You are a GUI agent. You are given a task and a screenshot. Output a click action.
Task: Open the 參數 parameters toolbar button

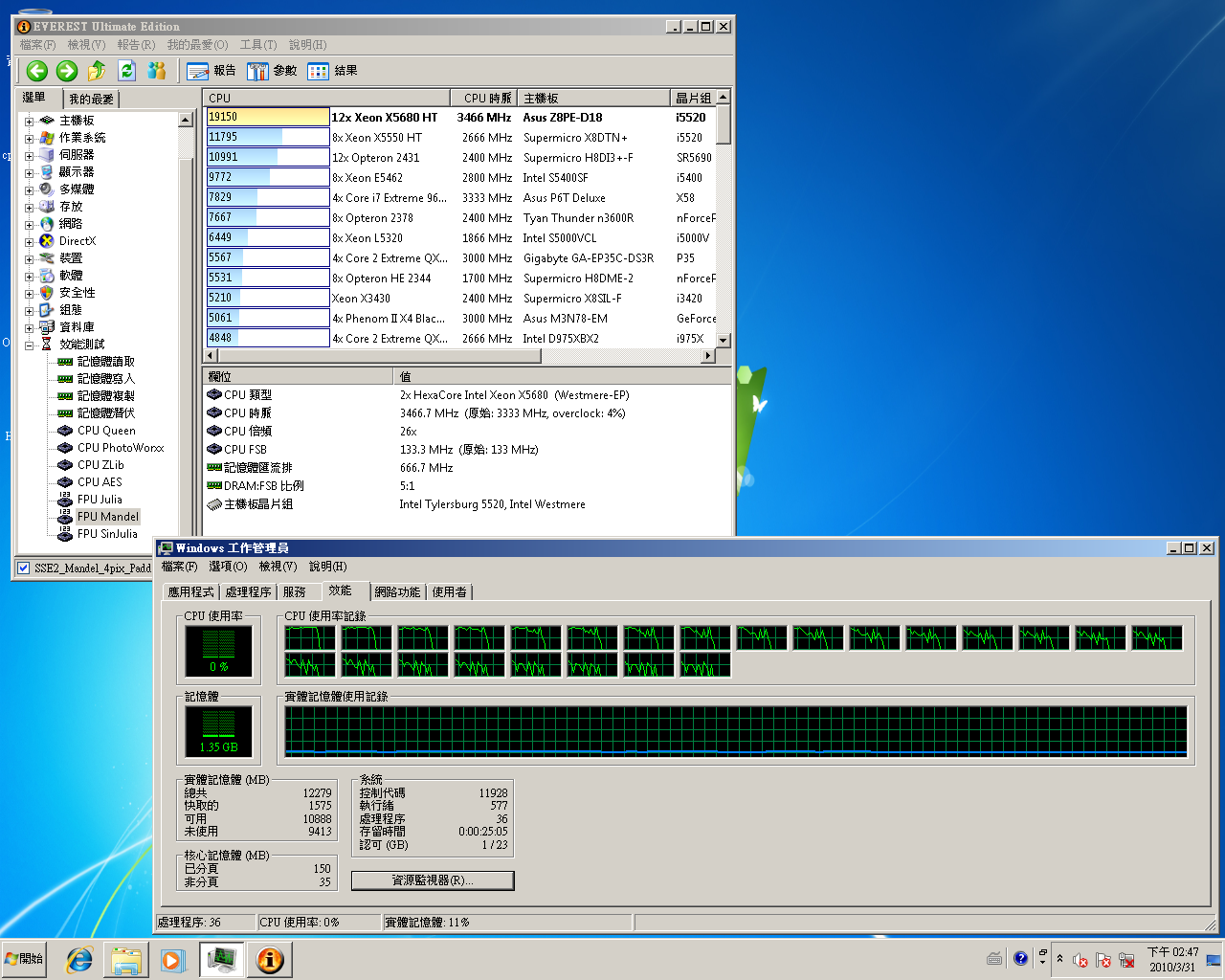(x=272, y=71)
